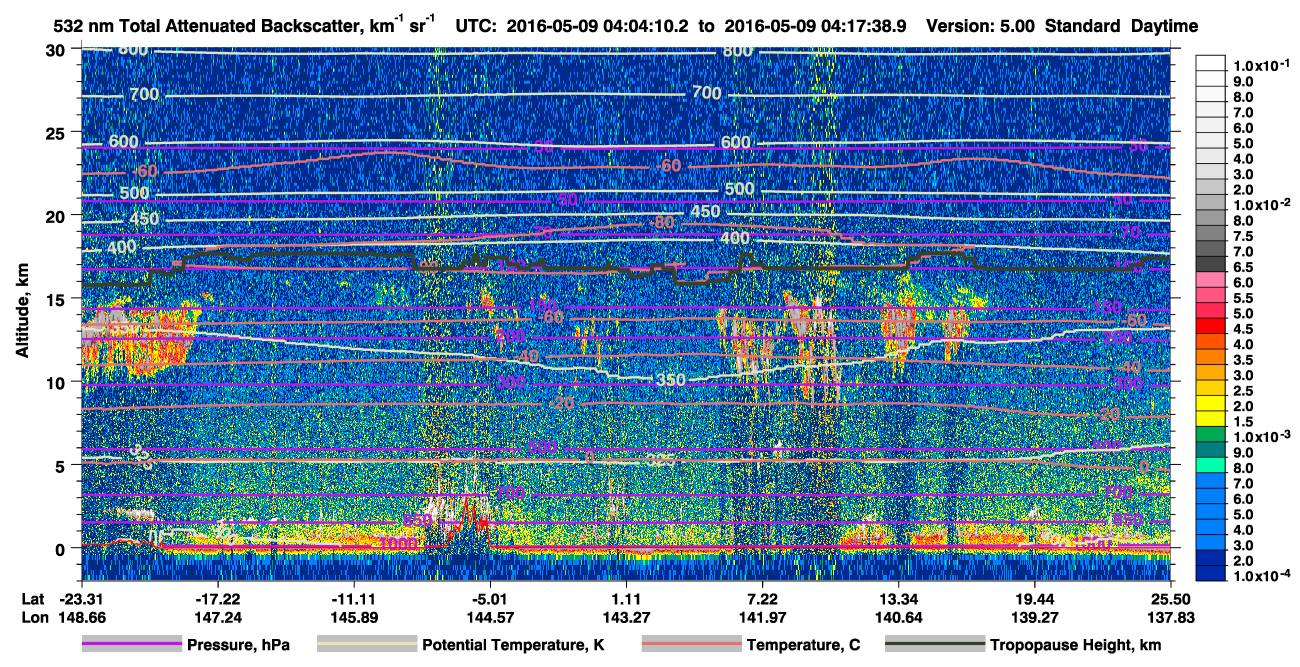Click longitude value 143.27
The width and height of the screenshot is (1300, 667).
pos(626,617)
